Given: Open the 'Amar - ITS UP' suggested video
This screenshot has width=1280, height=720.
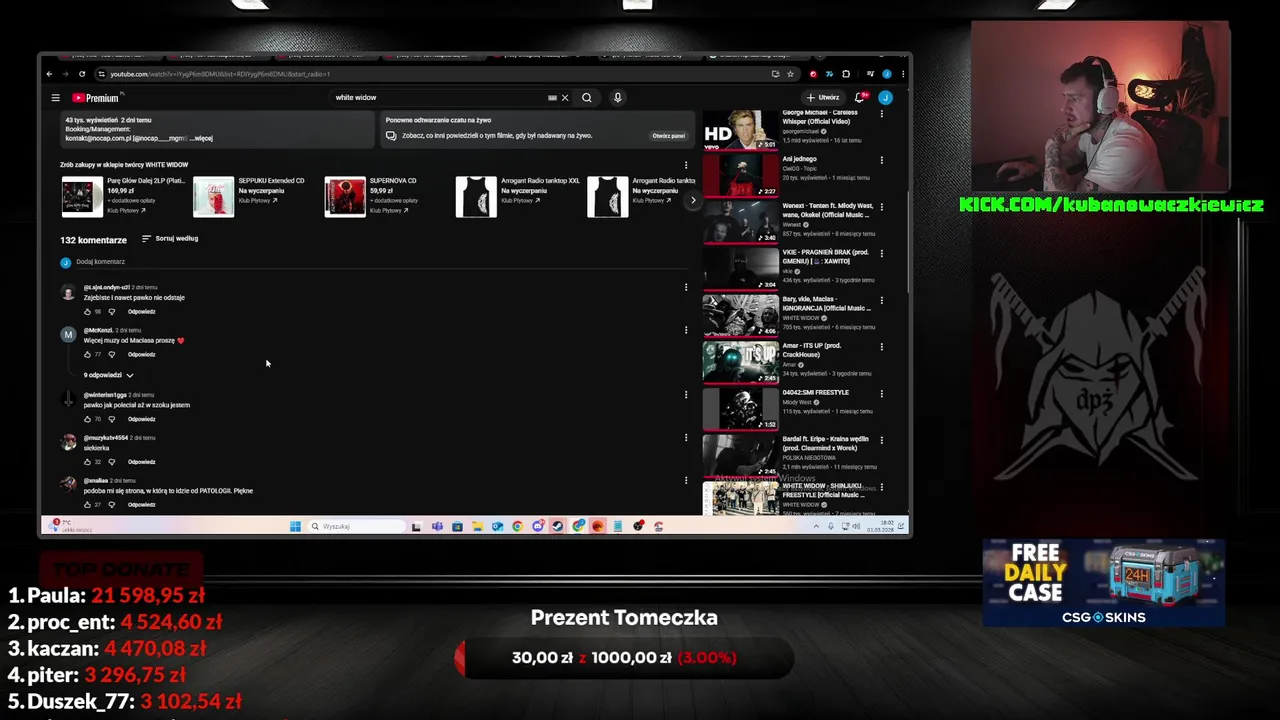Looking at the screenshot, I should tap(790, 362).
